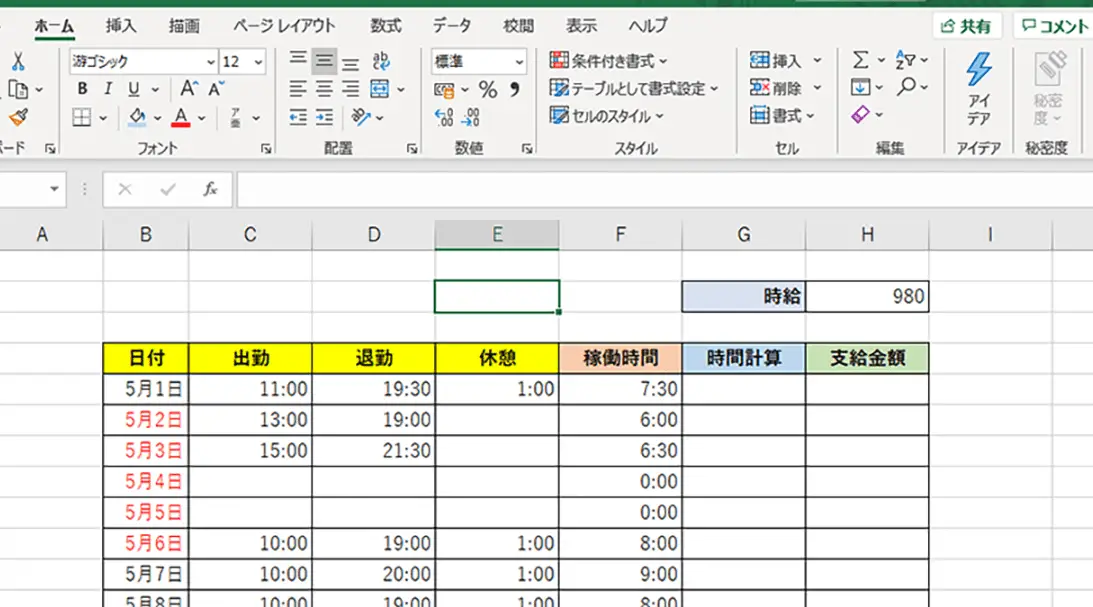Screen dimensions: 1093x607
Task: Click the コメント comments button
Action: point(1053,26)
